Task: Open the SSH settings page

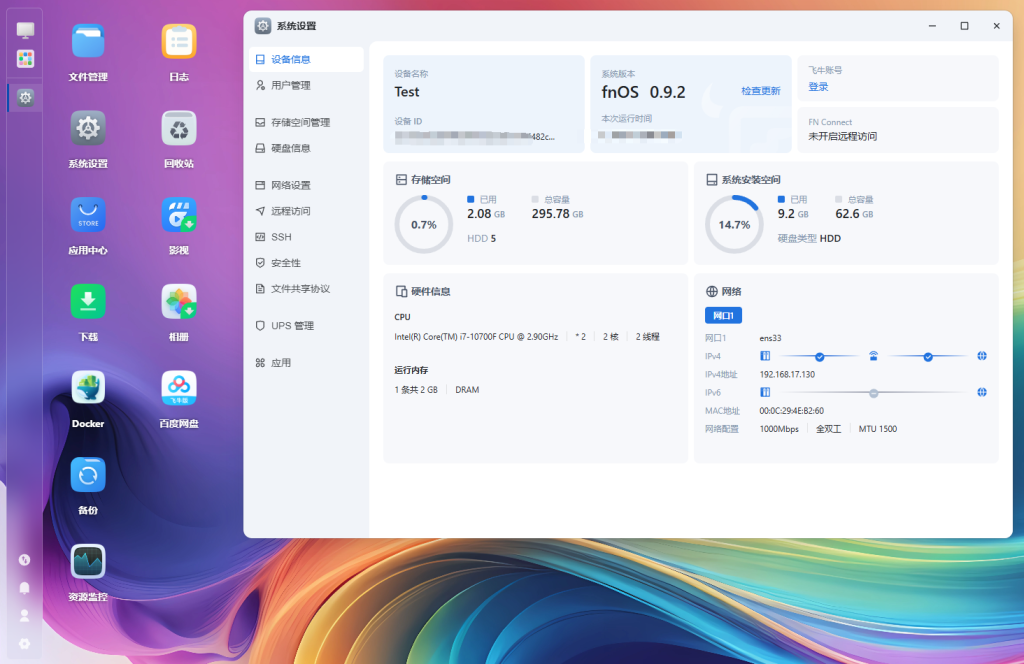Action: click(281, 237)
